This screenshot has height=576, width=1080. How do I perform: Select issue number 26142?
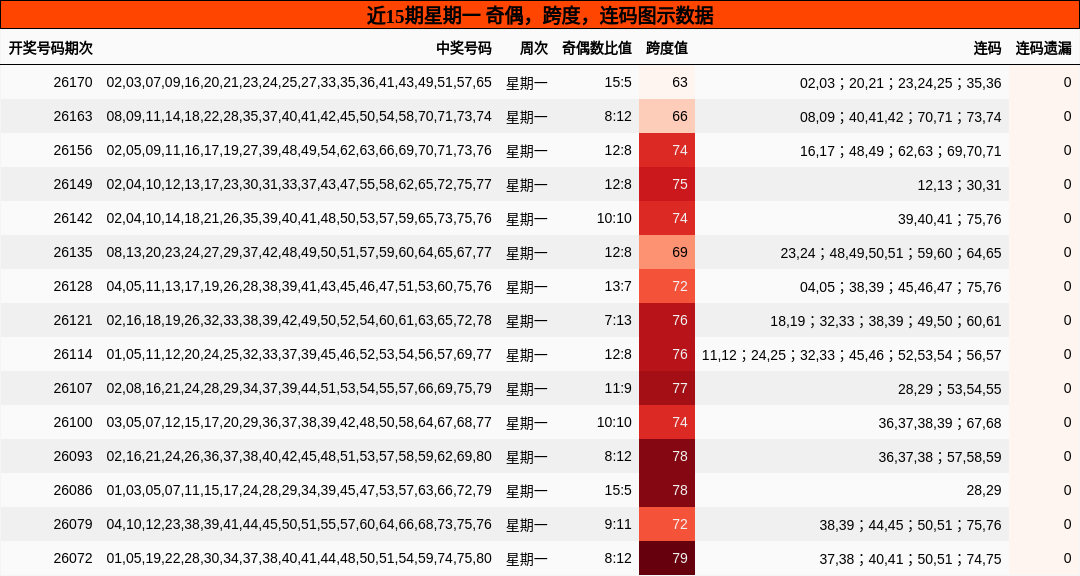click(73, 218)
